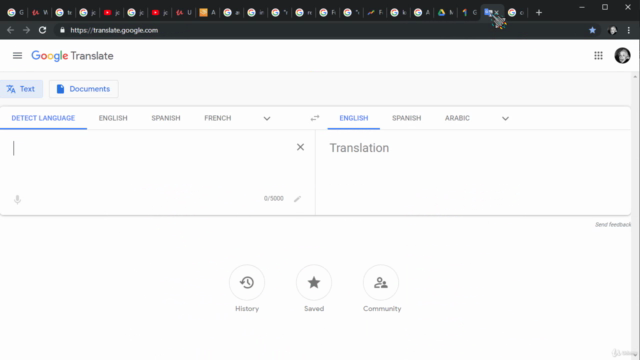Image resolution: width=640 pixels, height=360 pixels.
Task: Select Arabic as target language
Action: pos(457,118)
